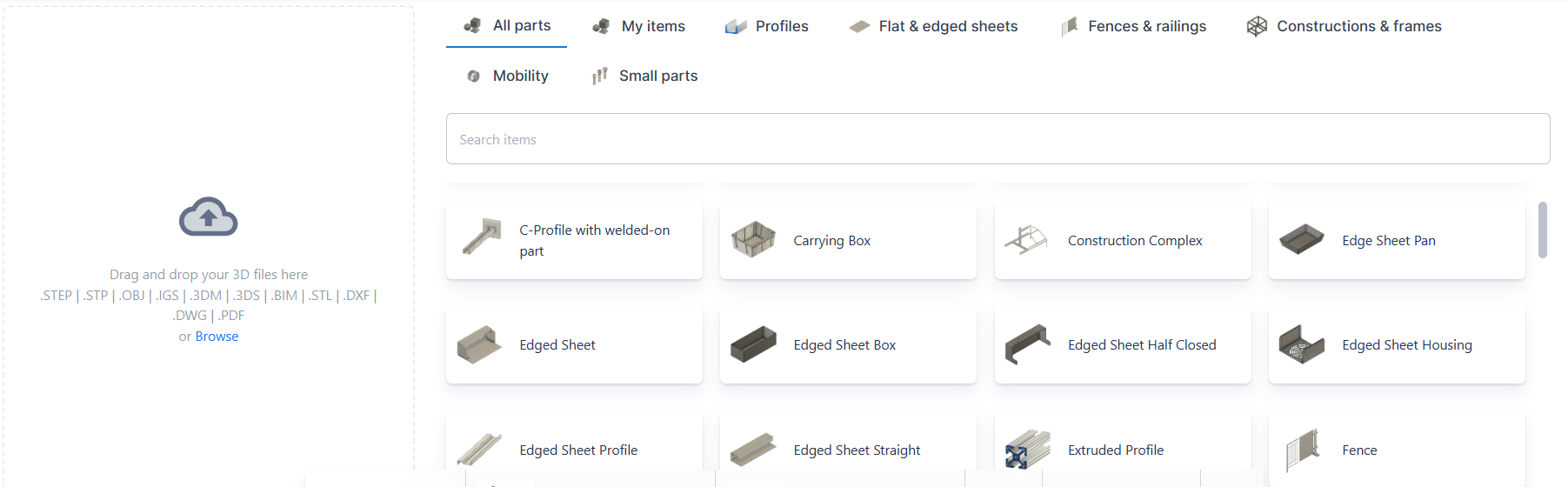Open the Profiles category tab

767,27
